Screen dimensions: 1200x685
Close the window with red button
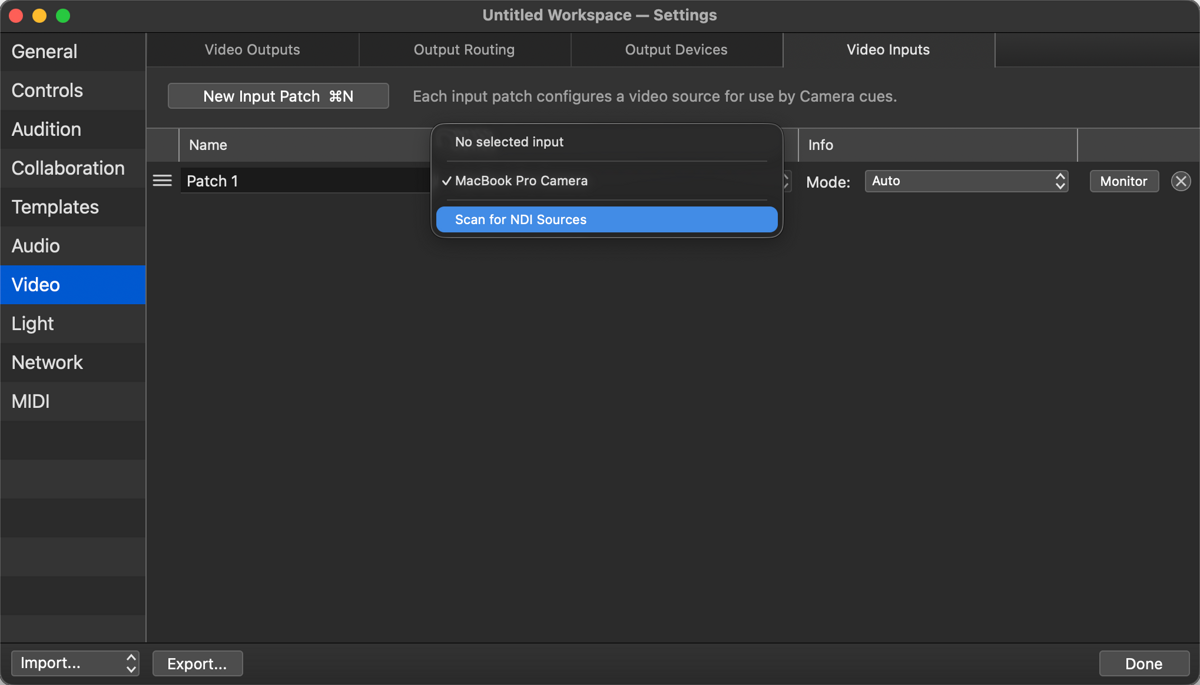(16, 16)
